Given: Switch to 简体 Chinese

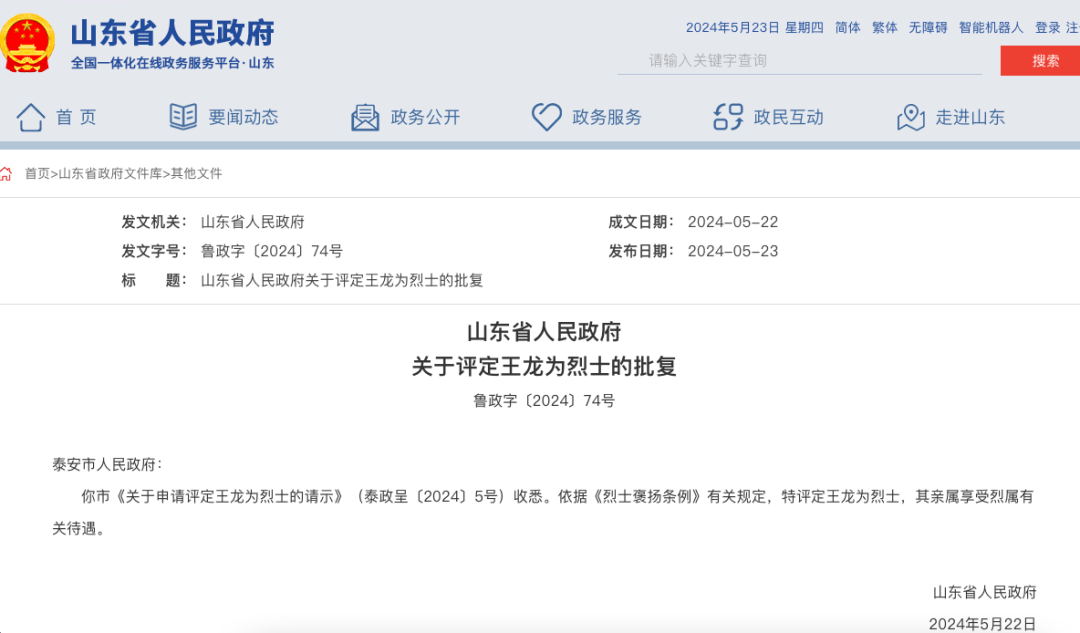Looking at the screenshot, I should tap(848, 28).
